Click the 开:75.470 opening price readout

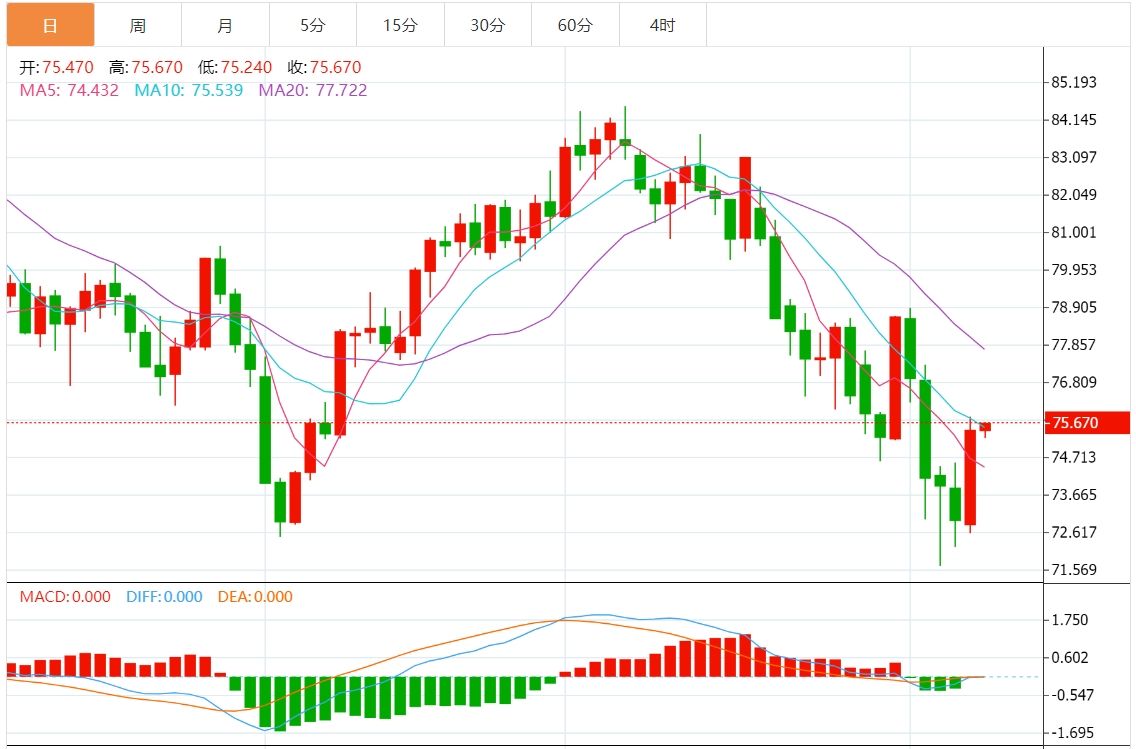(x=57, y=67)
